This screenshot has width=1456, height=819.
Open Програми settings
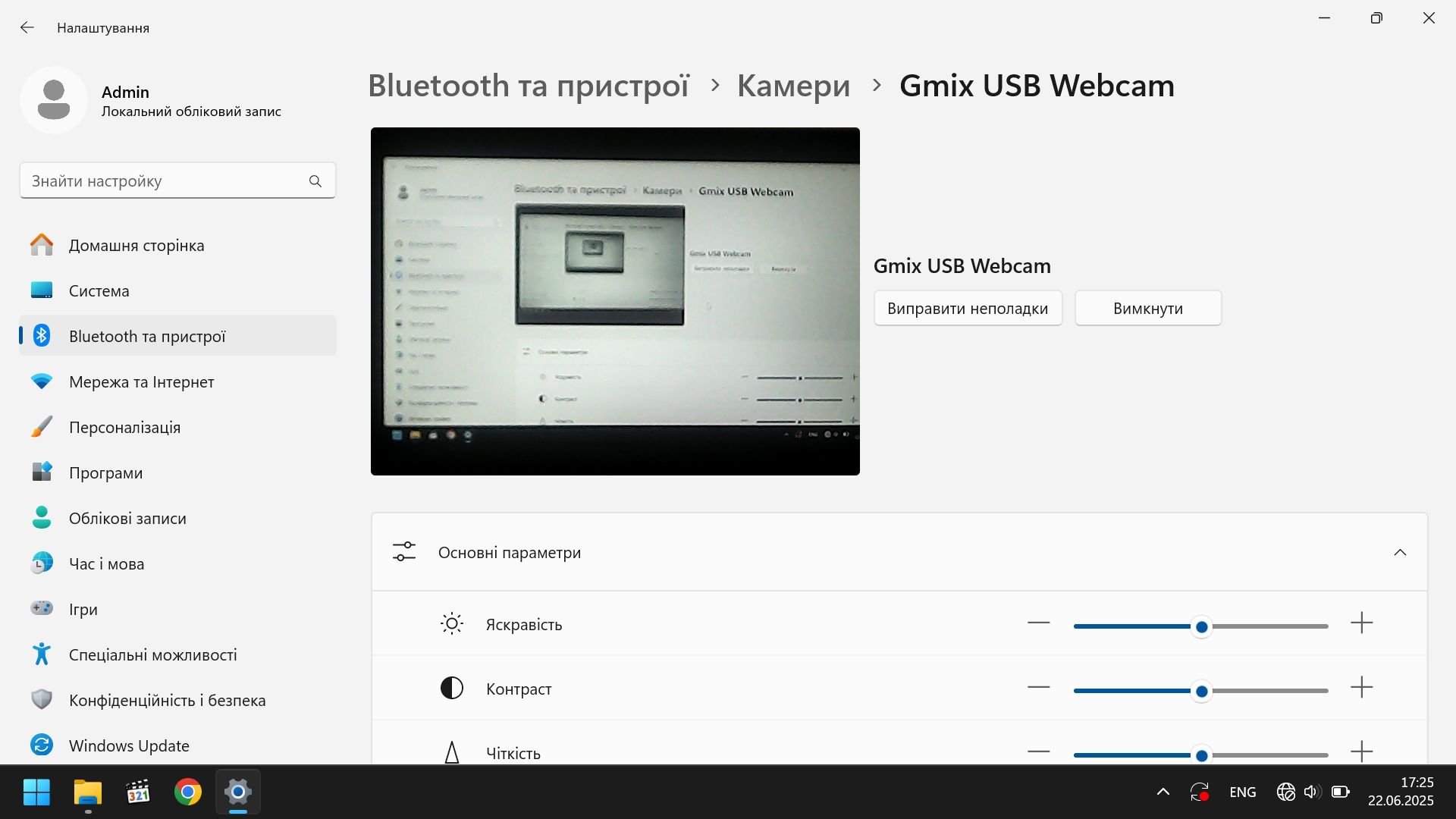[x=177, y=472]
